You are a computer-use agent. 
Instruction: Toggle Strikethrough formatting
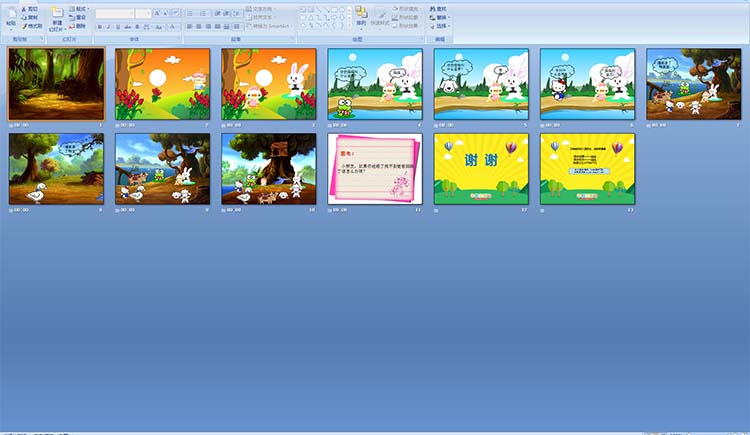tap(128, 27)
